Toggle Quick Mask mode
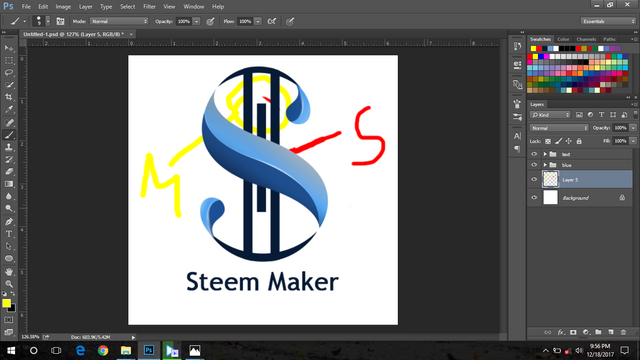Viewport: 640px width, 360px height. (9, 320)
